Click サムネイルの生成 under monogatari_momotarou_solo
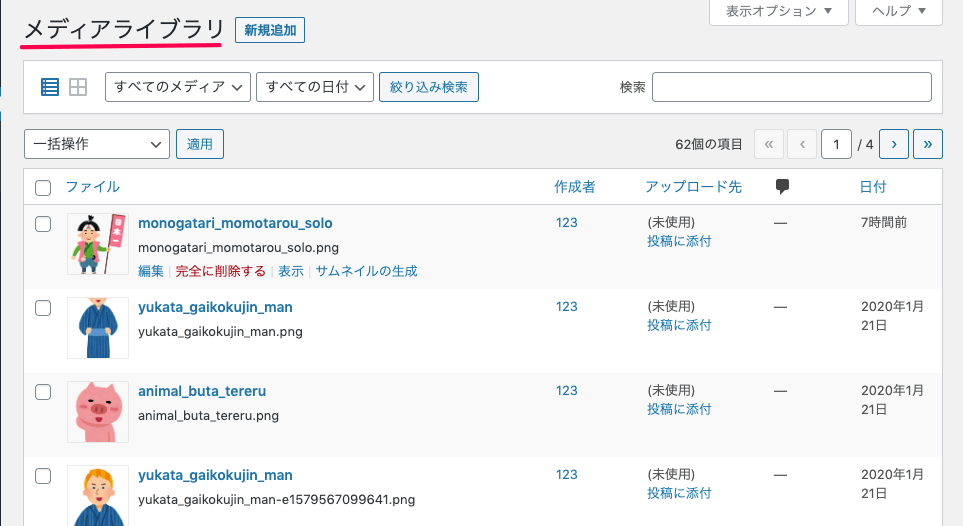 click(367, 271)
